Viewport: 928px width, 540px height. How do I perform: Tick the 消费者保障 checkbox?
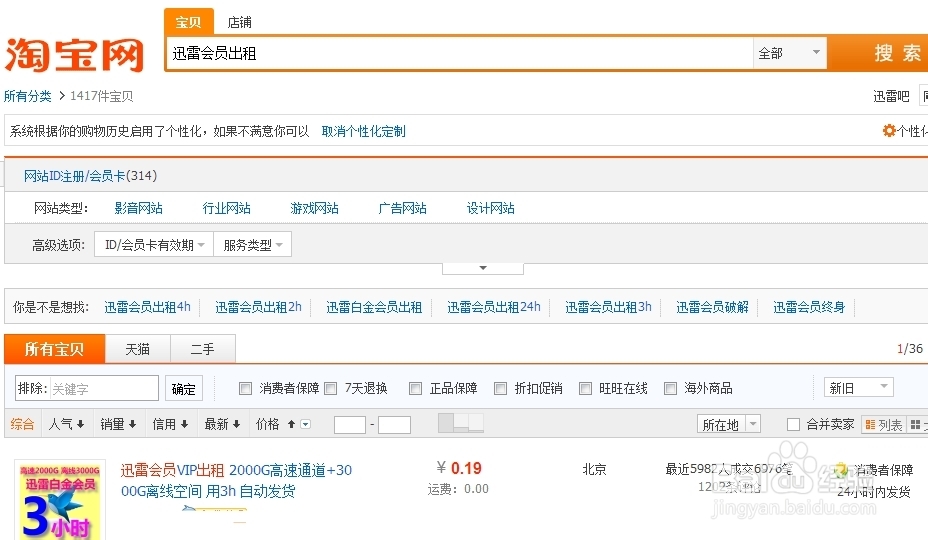point(245,388)
